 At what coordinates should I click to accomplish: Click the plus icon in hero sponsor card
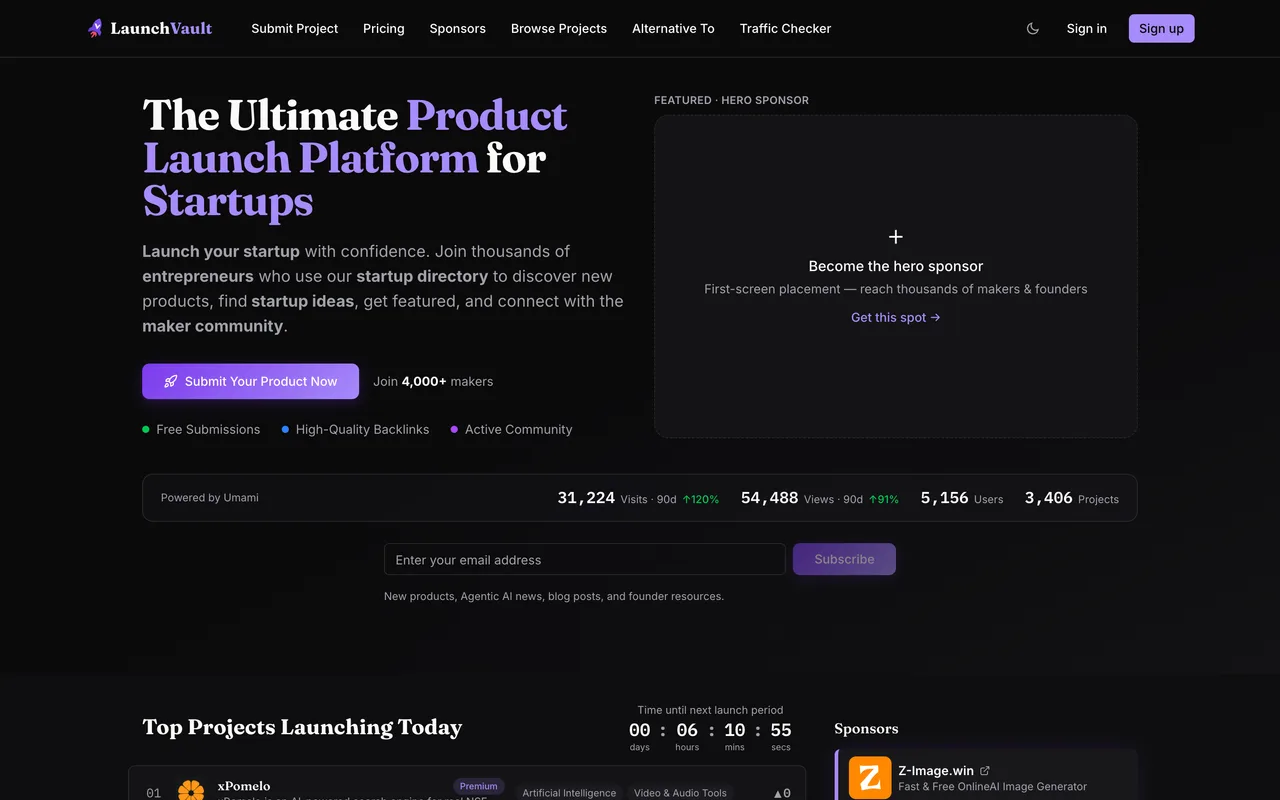click(896, 237)
